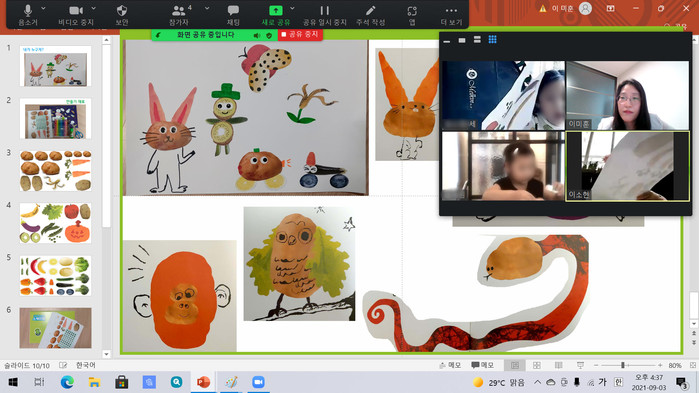Image resolution: width=699 pixels, height=393 pixels.
Task: Switch to Slide Sorter view
Action: point(537,365)
